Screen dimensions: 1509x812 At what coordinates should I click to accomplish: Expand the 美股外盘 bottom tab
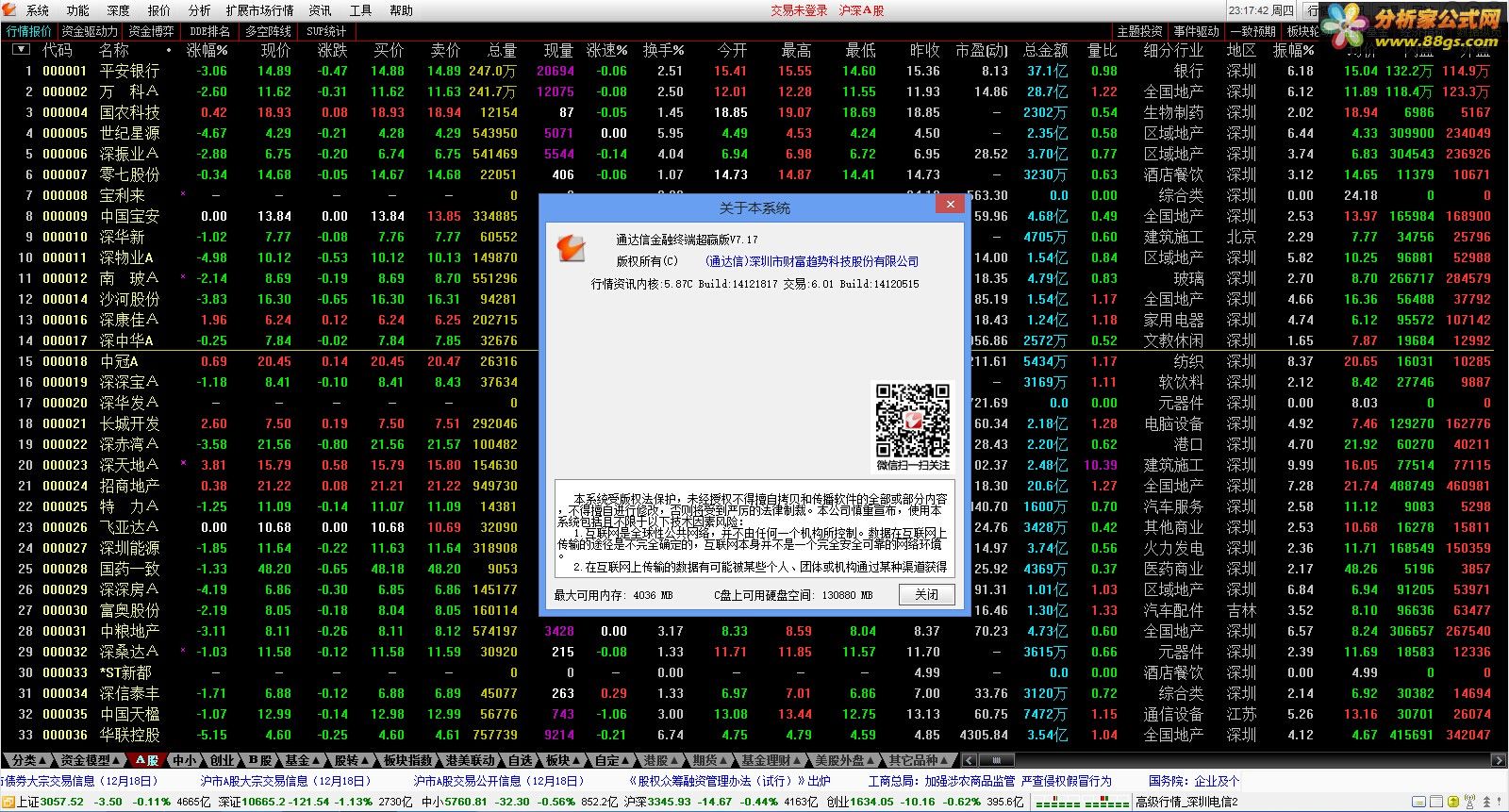[845, 760]
